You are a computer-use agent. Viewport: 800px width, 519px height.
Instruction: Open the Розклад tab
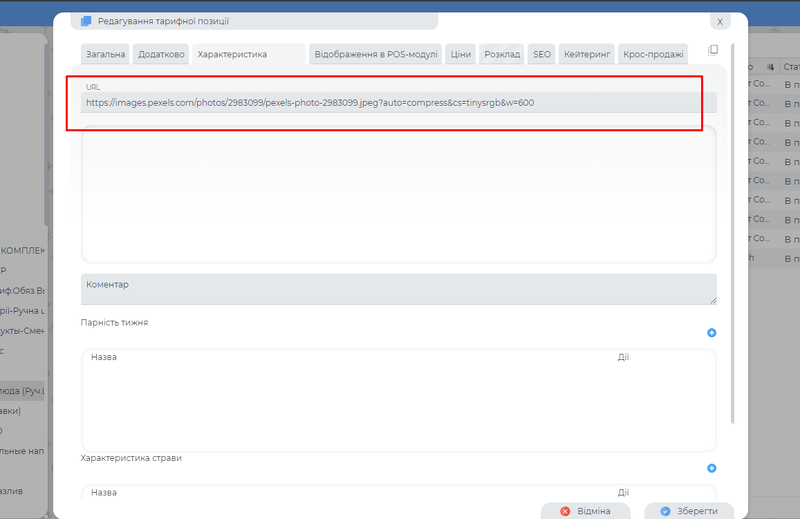[x=502, y=54]
